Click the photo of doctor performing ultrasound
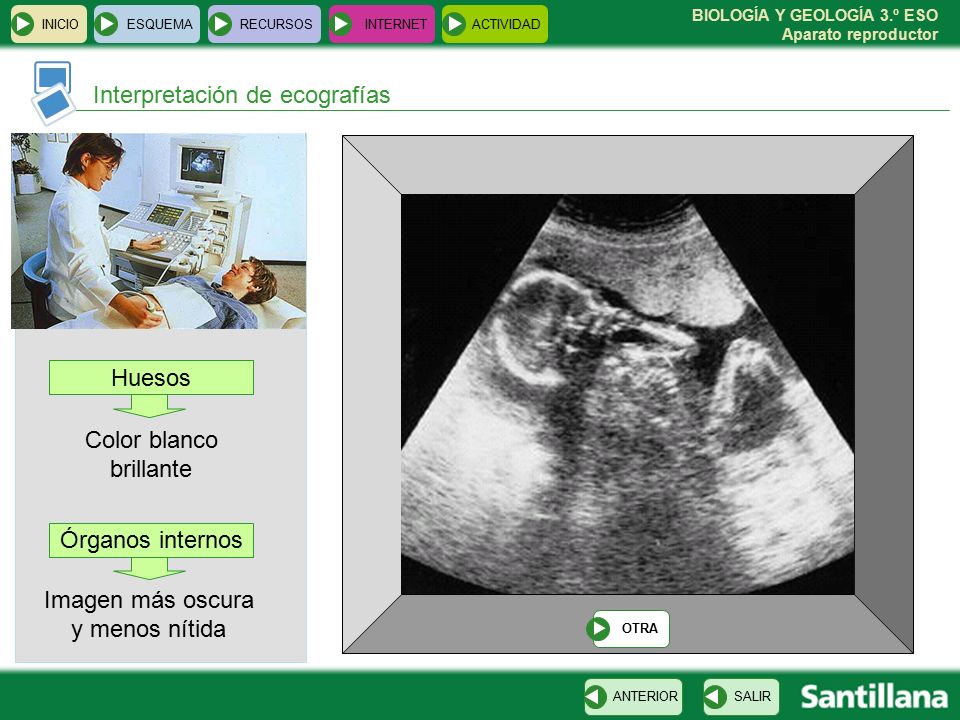The height and width of the screenshot is (720, 960). pos(159,231)
